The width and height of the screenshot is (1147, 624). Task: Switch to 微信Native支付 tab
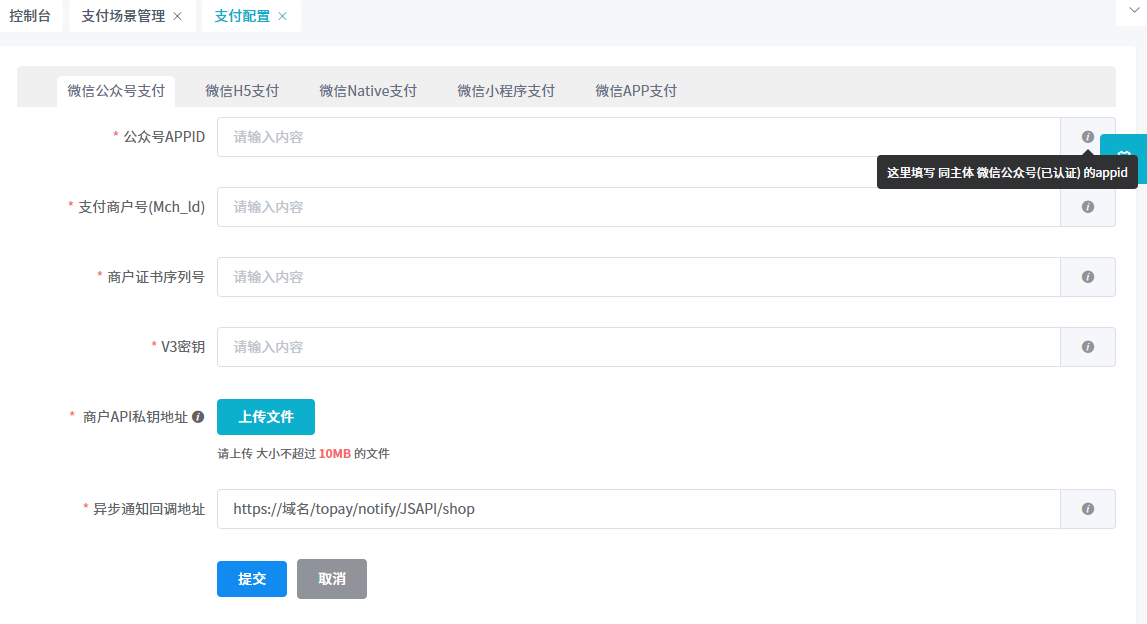(x=368, y=91)
